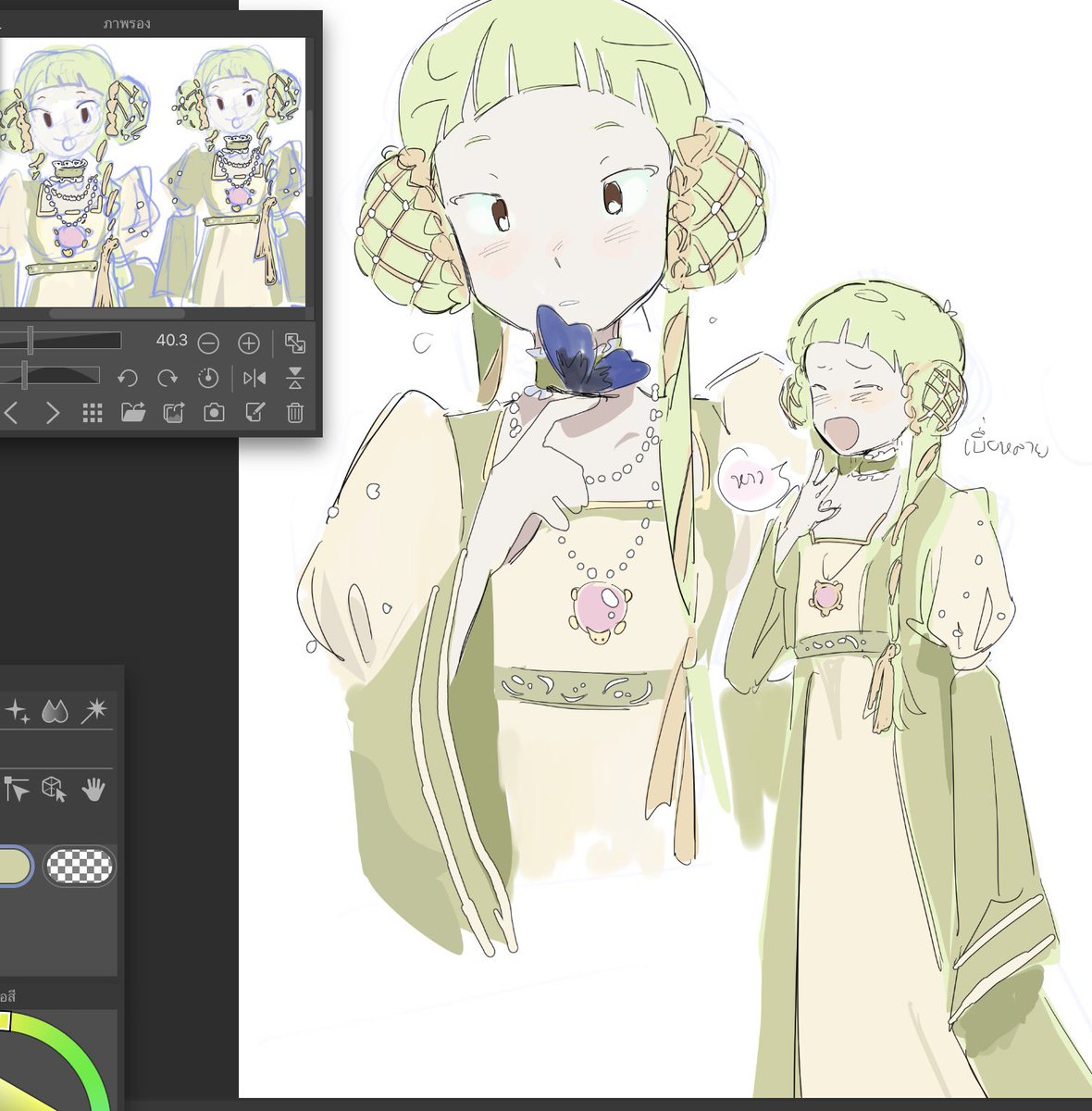This screenshot has width=1092, height=1111.
Task: Click the 40.3 zoom value
Action: pos(171,341)
